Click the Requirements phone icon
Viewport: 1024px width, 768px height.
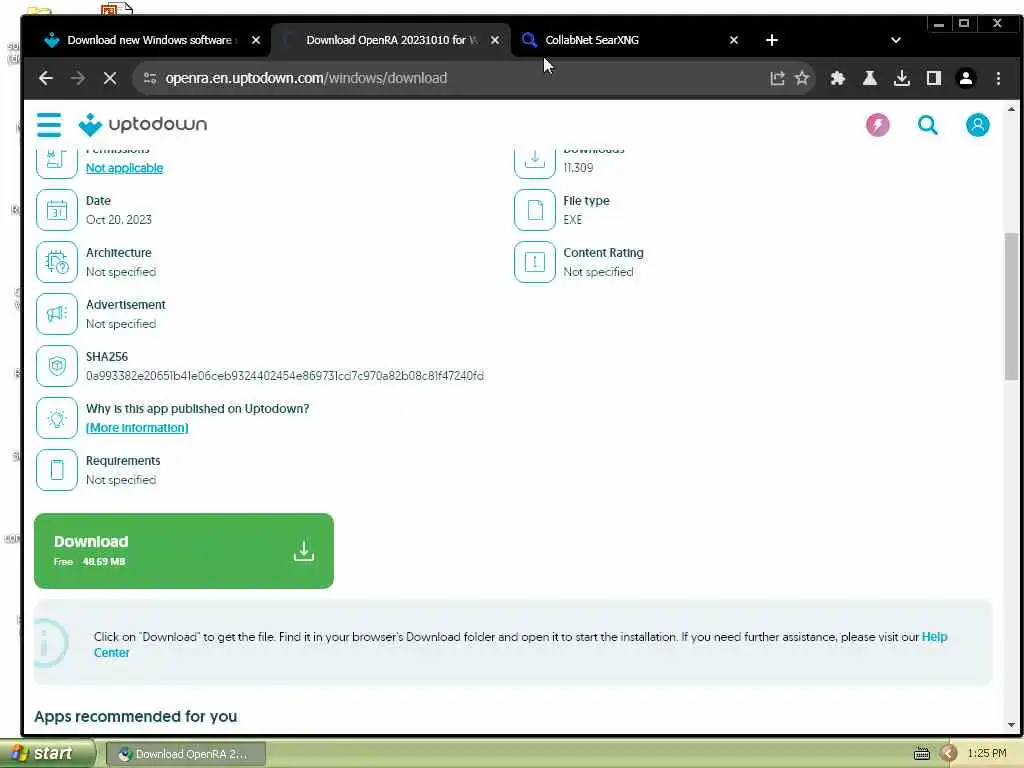click(x=57, y=470)
